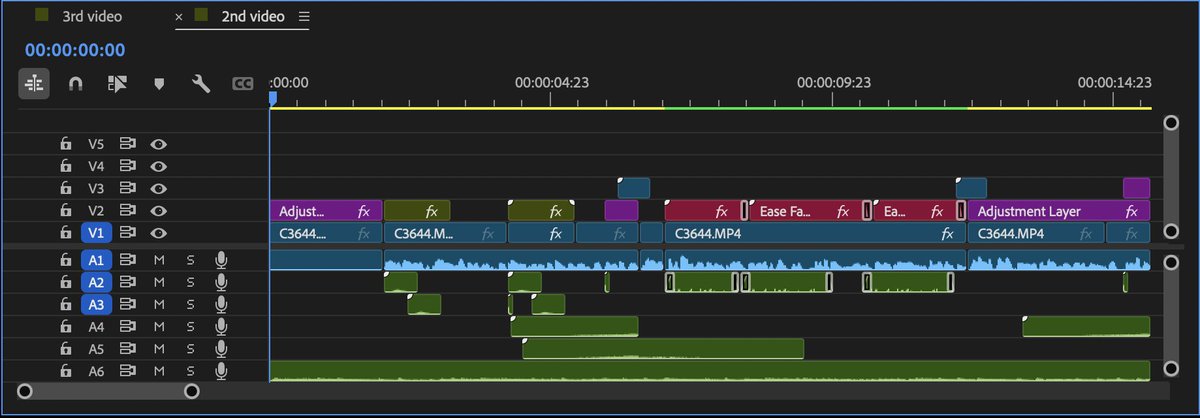
Task: Hide the V2 track output
Action: click(x=158, y=210)
